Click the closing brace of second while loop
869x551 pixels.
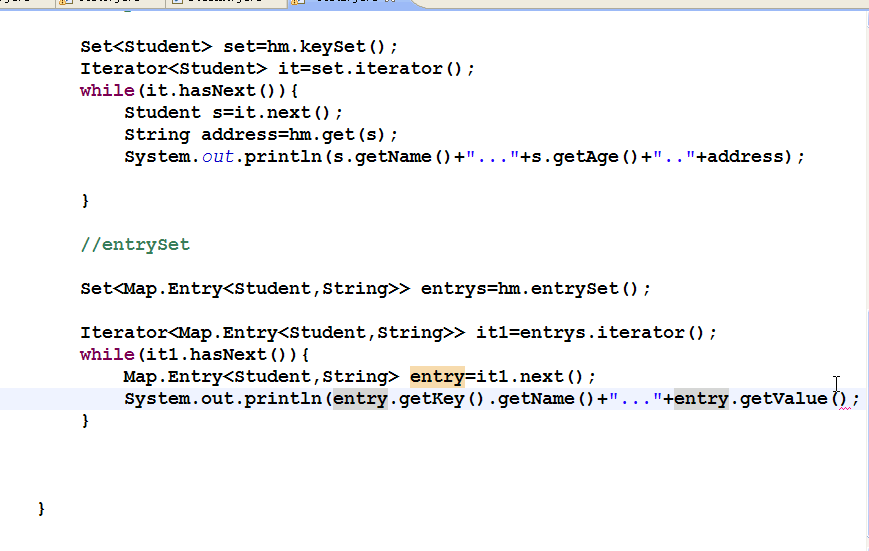click(x=85, y=420)
